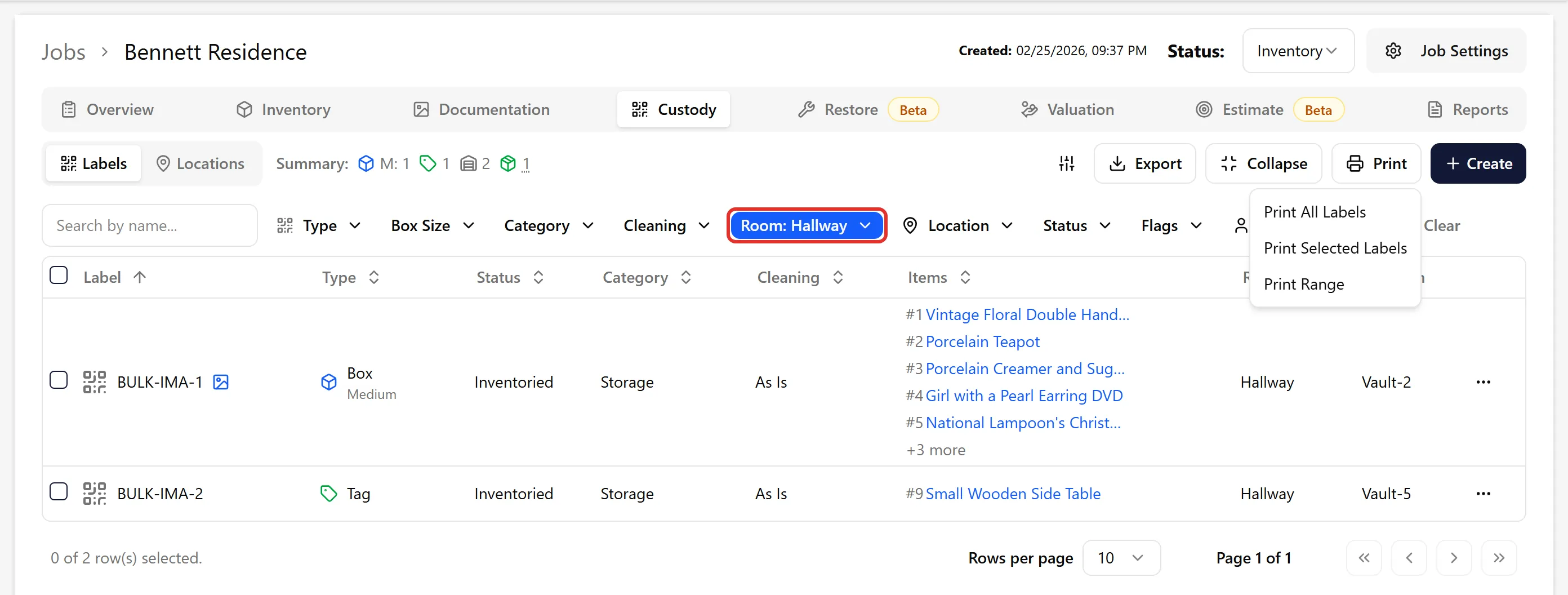Sort table by Items column
Screen dimensions: 1568x595
(939, 277)
